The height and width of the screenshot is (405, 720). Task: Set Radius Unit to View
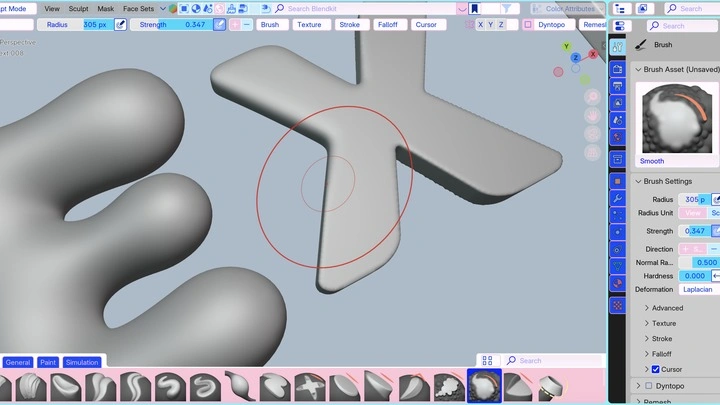(x=693, y=213)
